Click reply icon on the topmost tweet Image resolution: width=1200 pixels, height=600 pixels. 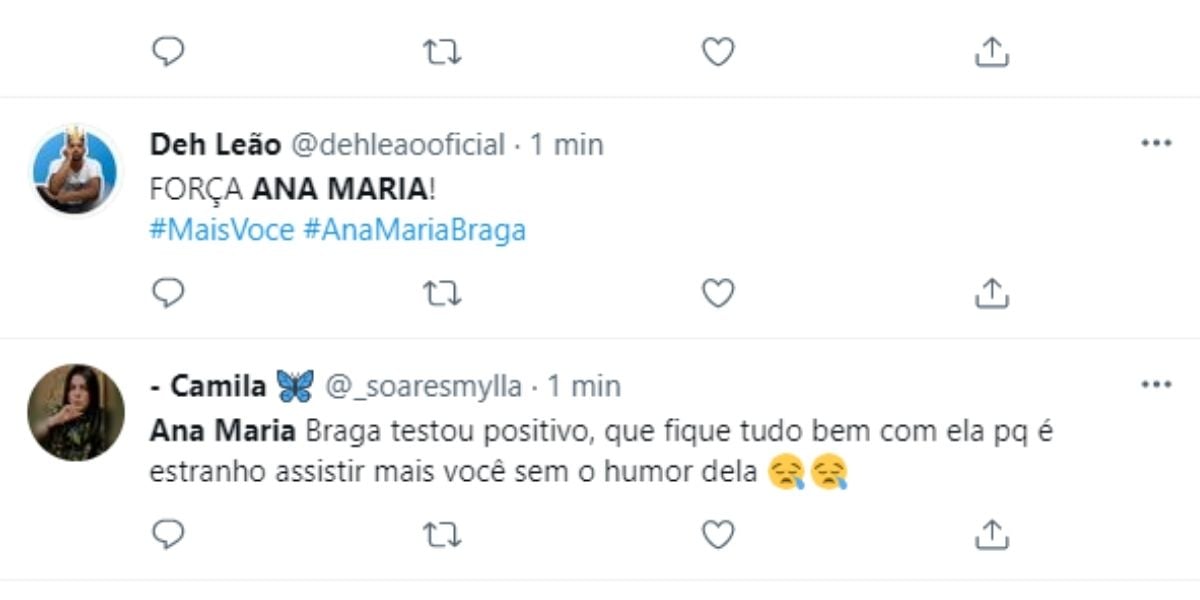(x=168, y=52)
